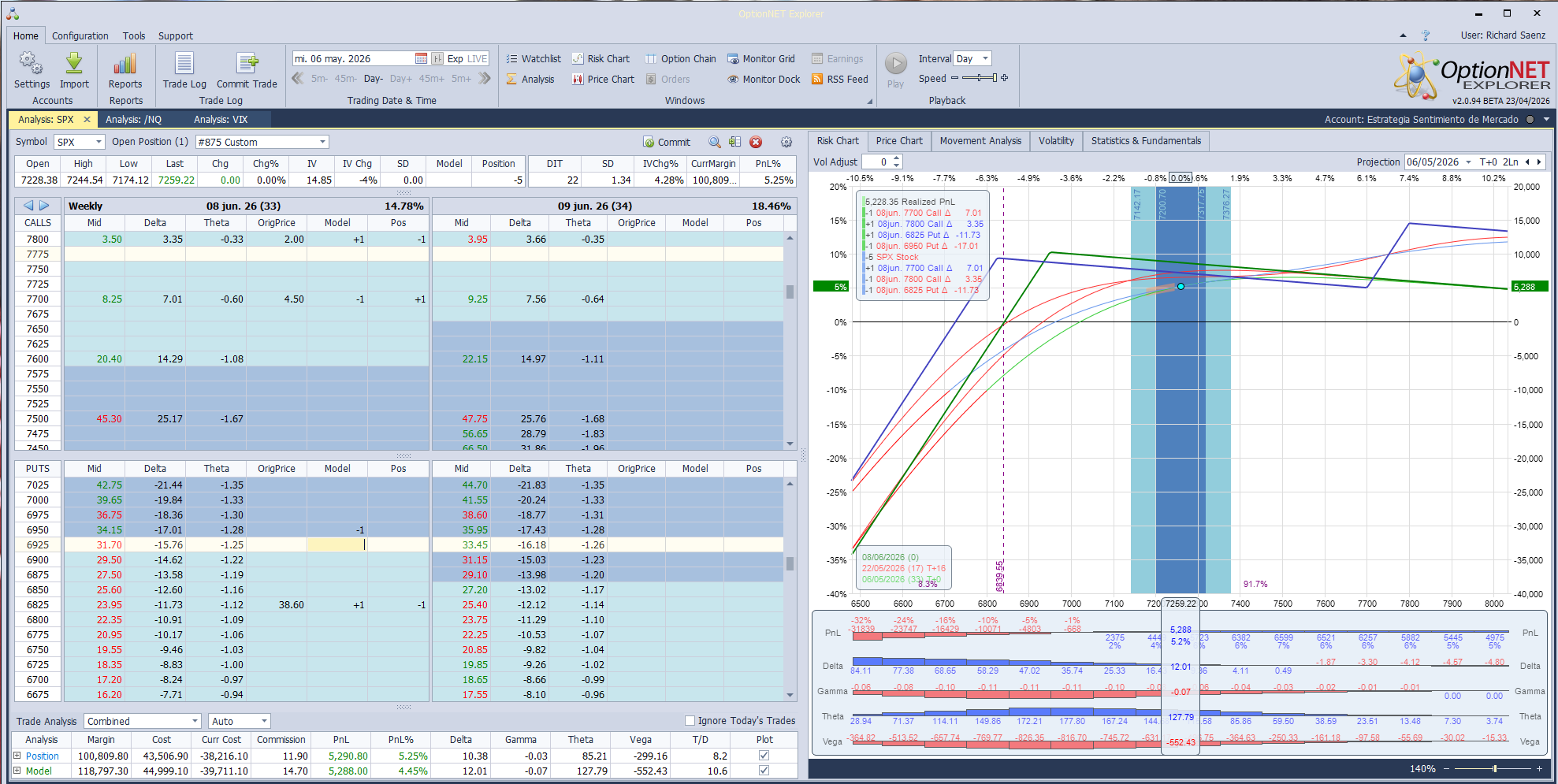Click the red delete position icon
This screenshot has height=784, width=1558.
(756, 142)
